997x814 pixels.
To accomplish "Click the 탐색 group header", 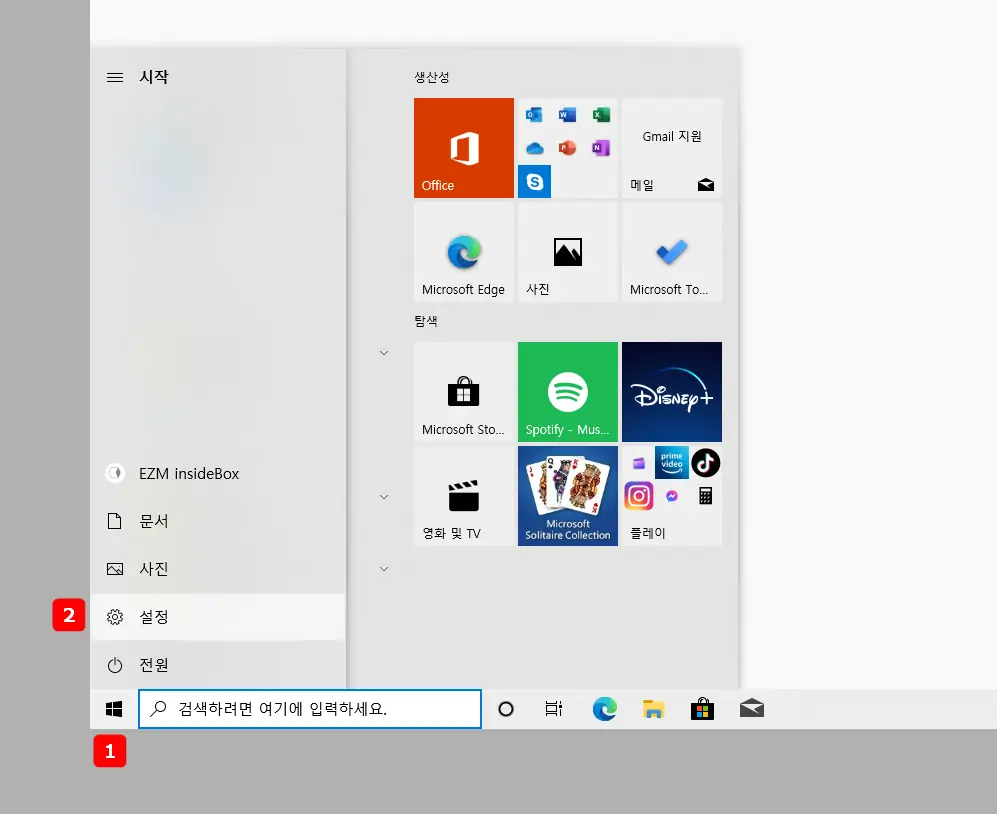I will (426, 321).
